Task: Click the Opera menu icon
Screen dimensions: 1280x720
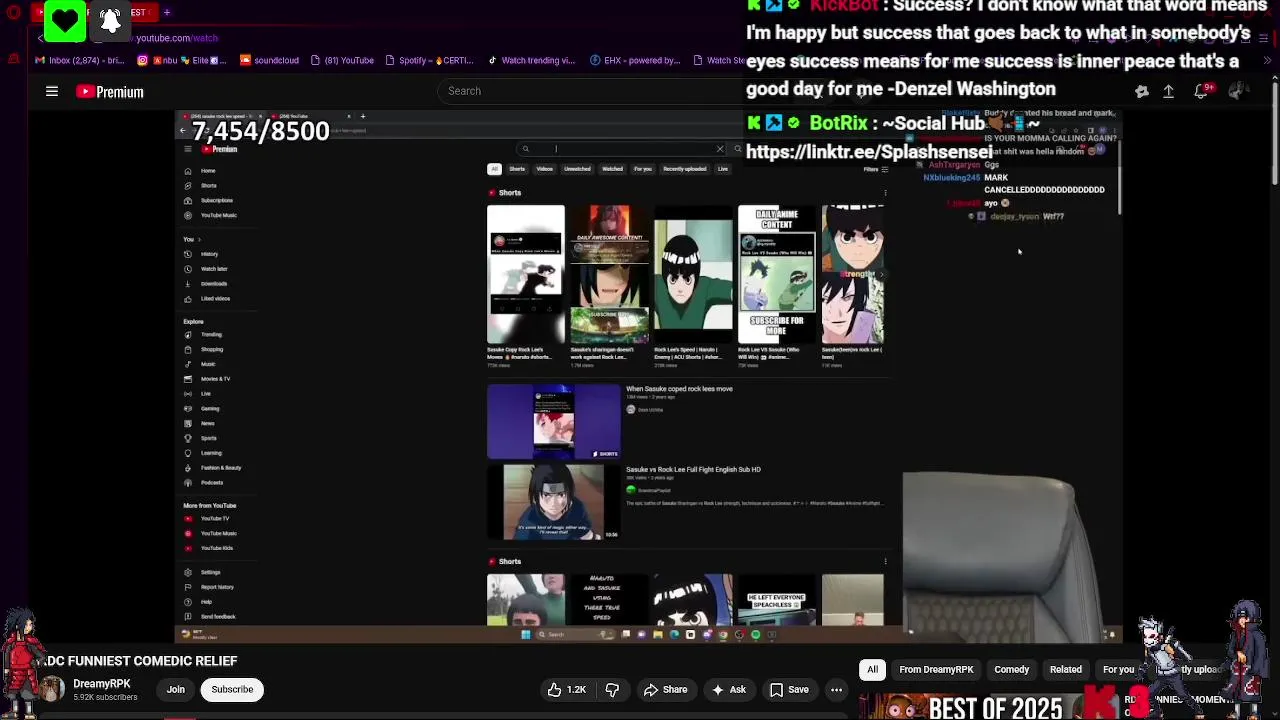Action: click(14, 12)
